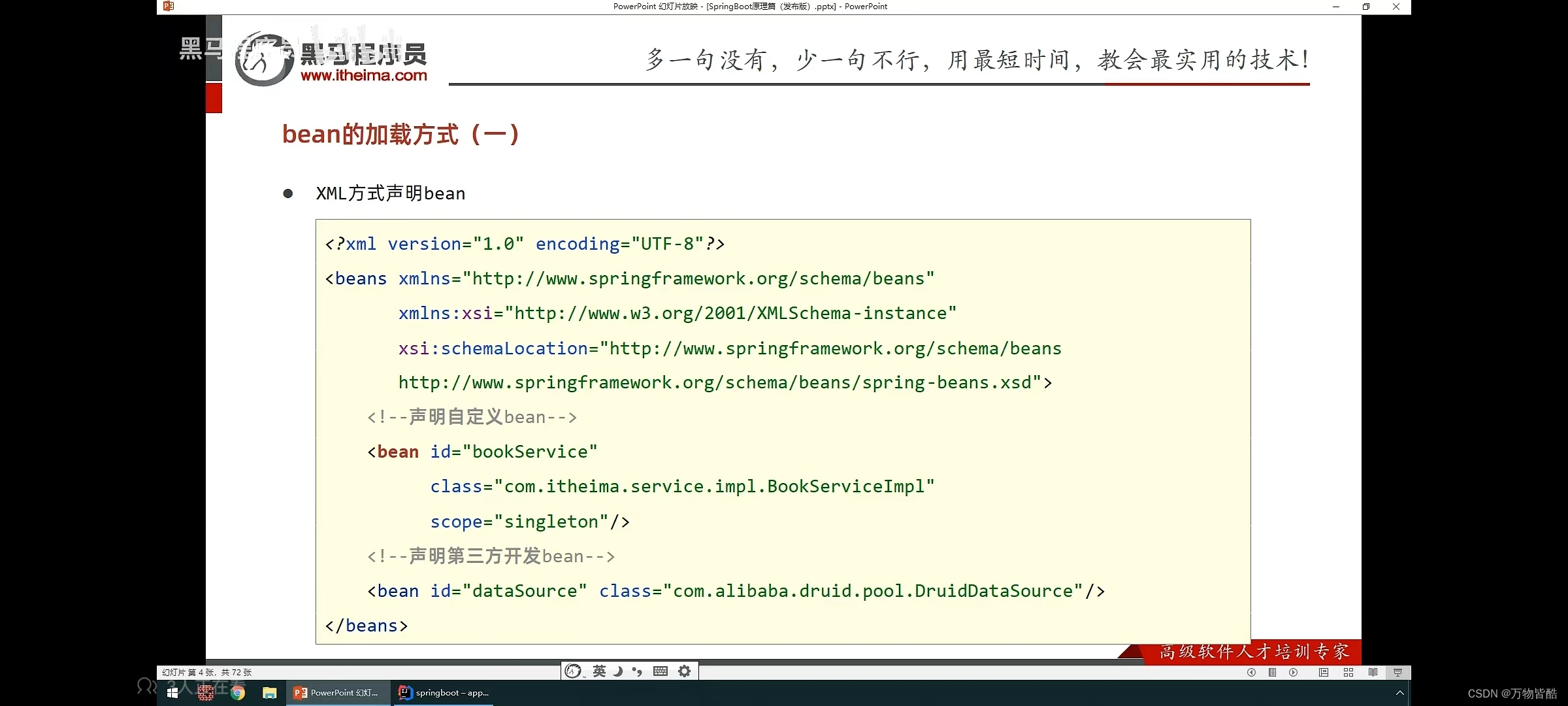The image size is (1568, 706).
Task: Advance to next slide with right arrow icon
Action: coord(1293,672)
